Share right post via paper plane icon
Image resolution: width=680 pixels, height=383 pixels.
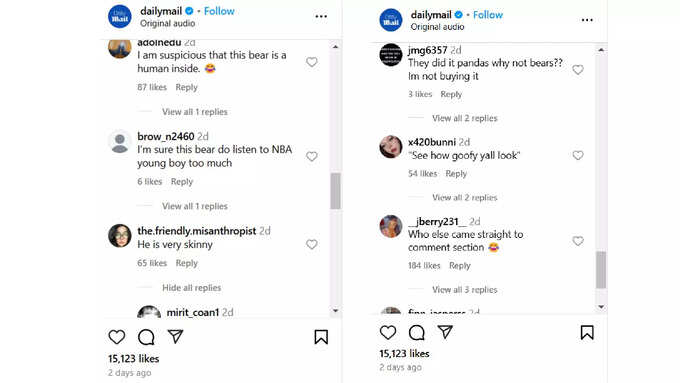coord(445,332)
